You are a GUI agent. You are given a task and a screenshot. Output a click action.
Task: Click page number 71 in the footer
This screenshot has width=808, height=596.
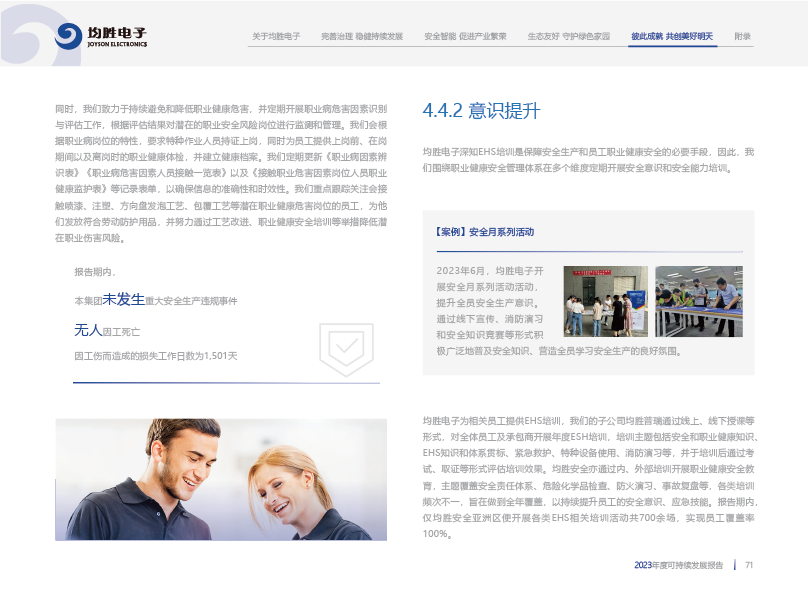point(748,565)
